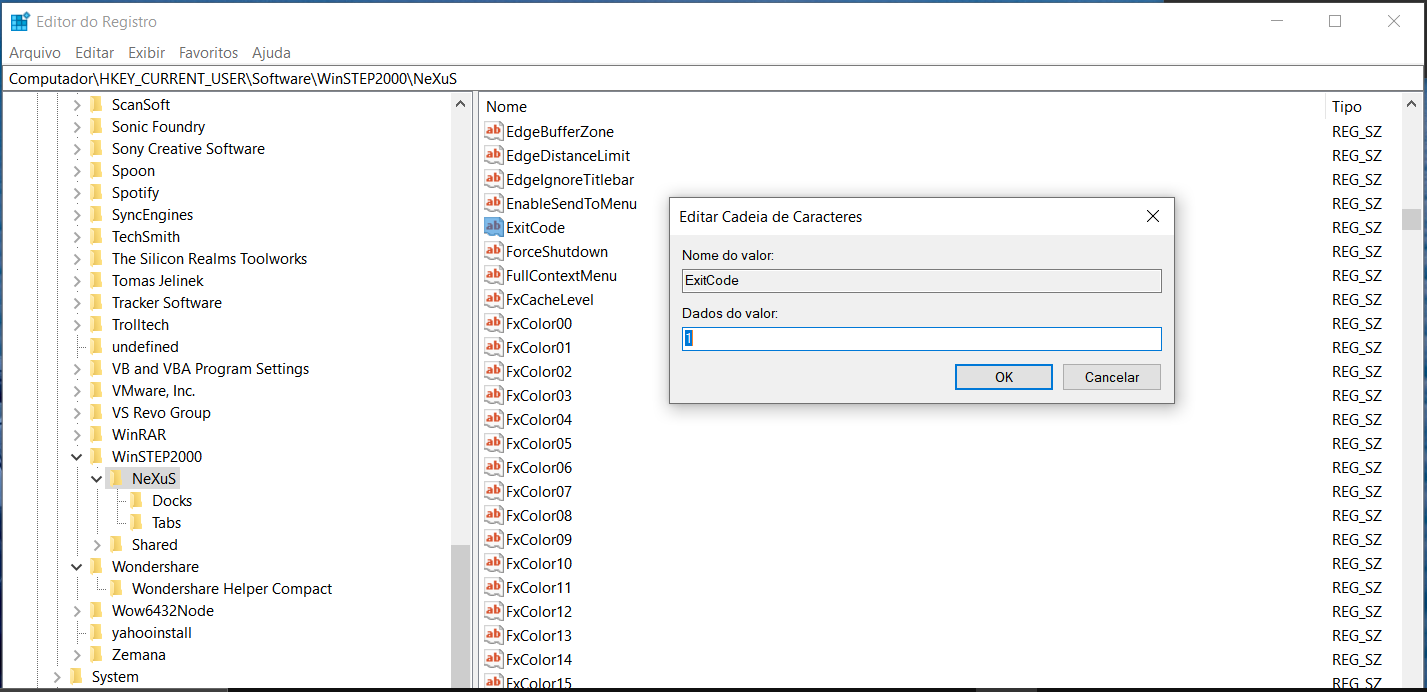Click the string value icon beside EdgeBufferZone
The width and height of the screenshot is (1427, 692).
click(x=493, y=131)
